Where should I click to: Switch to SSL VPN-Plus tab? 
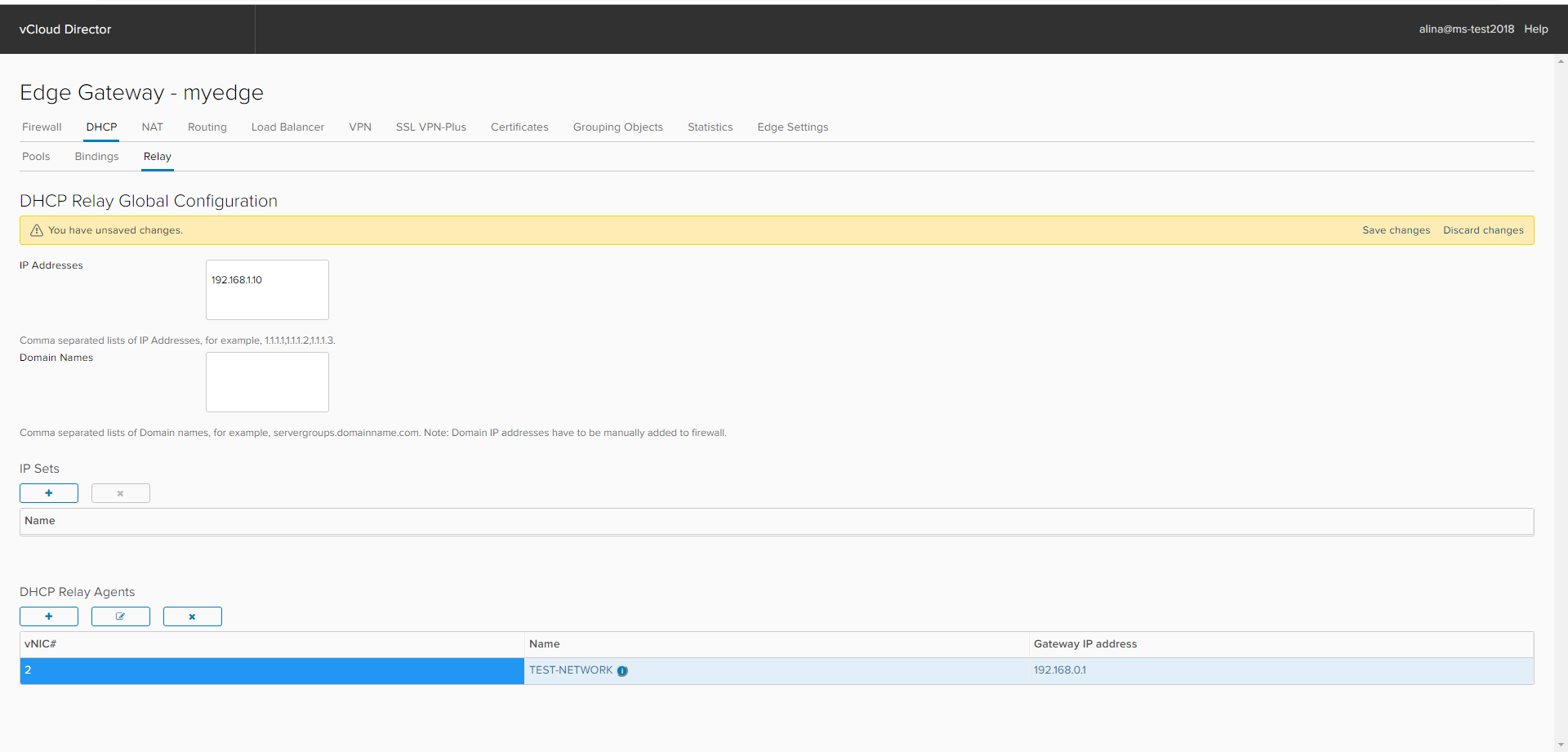point(431,127)
